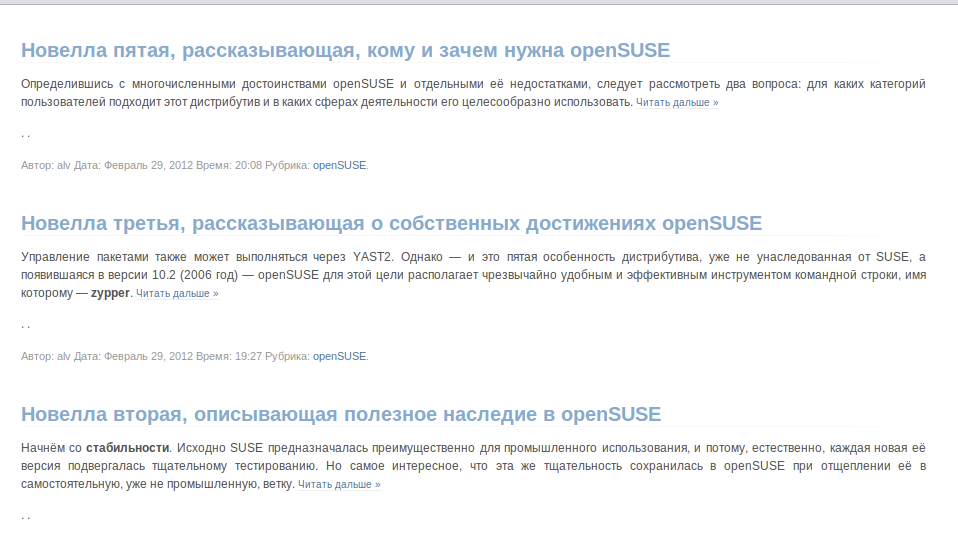Open openSUSE category of 19:27 post
The height and width of the screenshot is (539, 958).
point(339,356)
